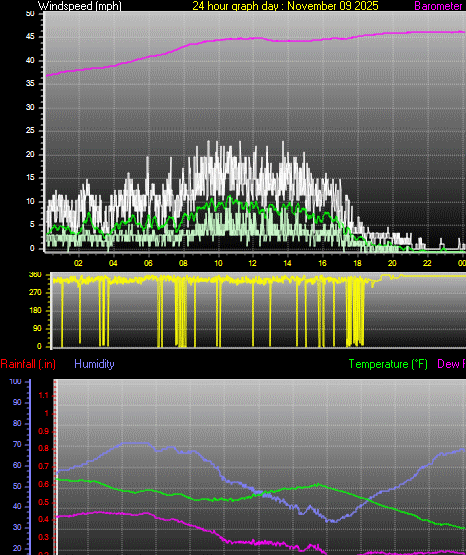Click the Rainfall (.in) legend label
466x555 pixels.
pos(28,364)
